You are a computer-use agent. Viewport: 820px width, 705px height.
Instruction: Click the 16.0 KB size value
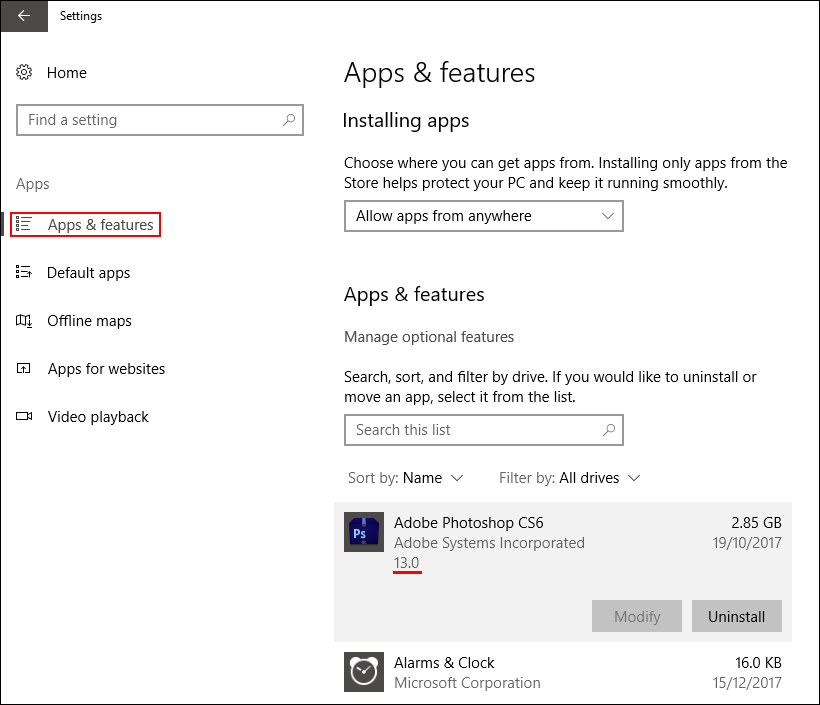(758, 663)
